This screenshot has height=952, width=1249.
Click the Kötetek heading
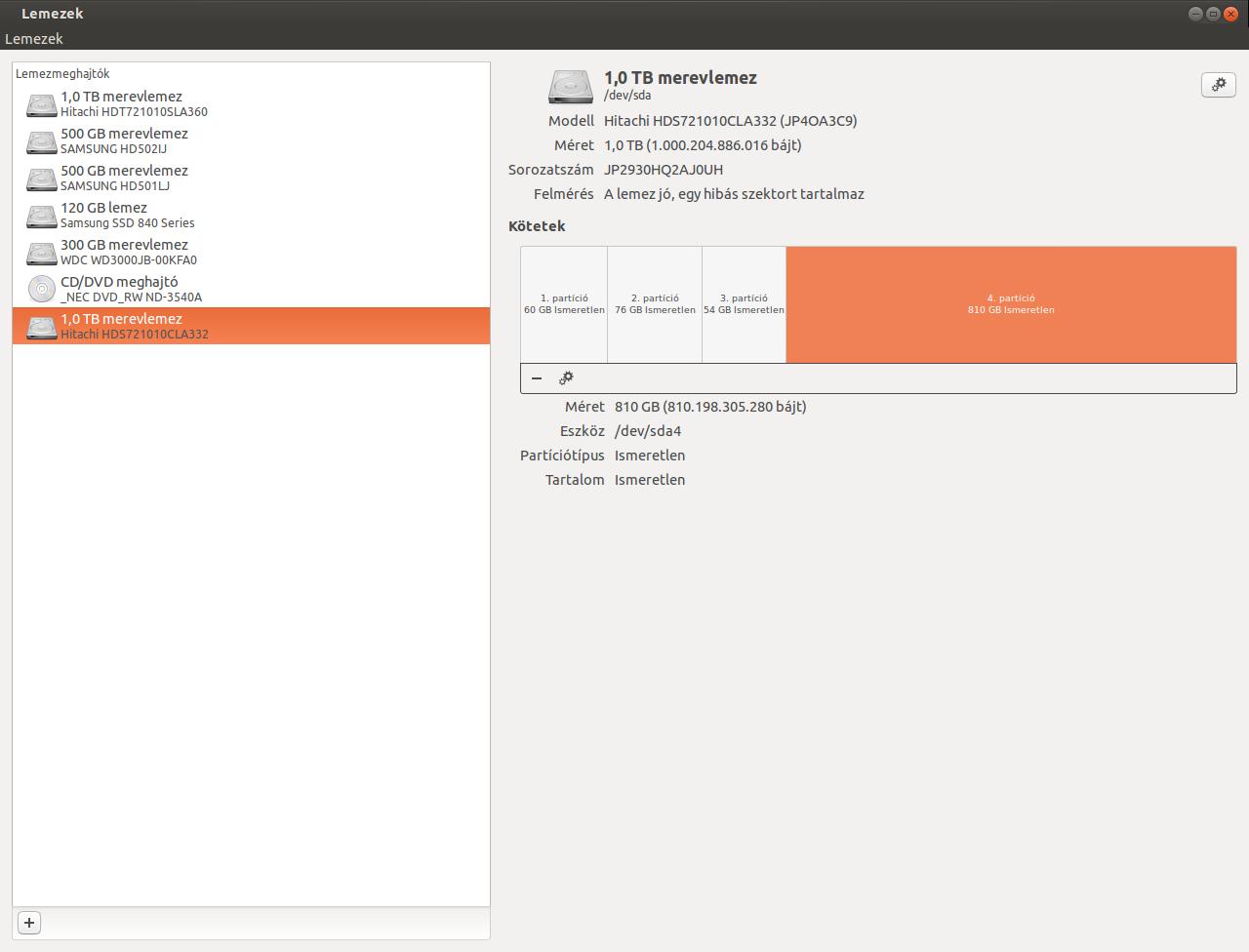point(537,226)
